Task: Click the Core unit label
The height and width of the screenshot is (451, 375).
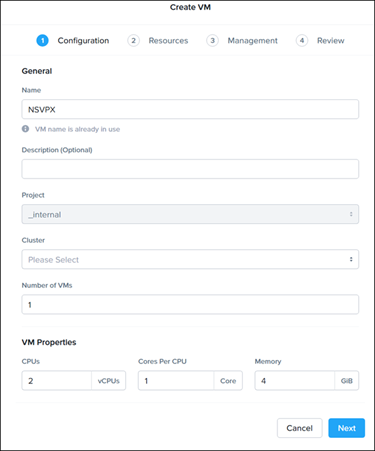Action: (x=228, y=381)
